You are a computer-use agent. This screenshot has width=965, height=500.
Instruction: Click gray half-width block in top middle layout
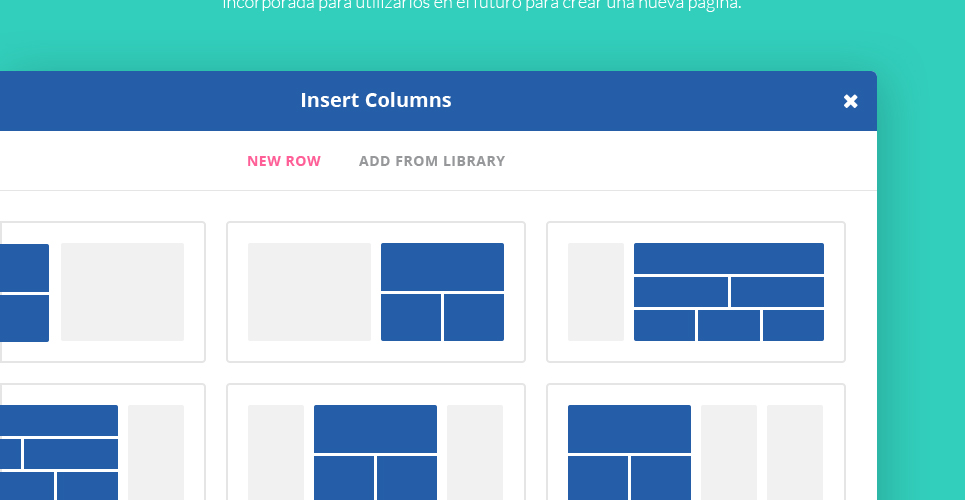click(x=310, y=292)
